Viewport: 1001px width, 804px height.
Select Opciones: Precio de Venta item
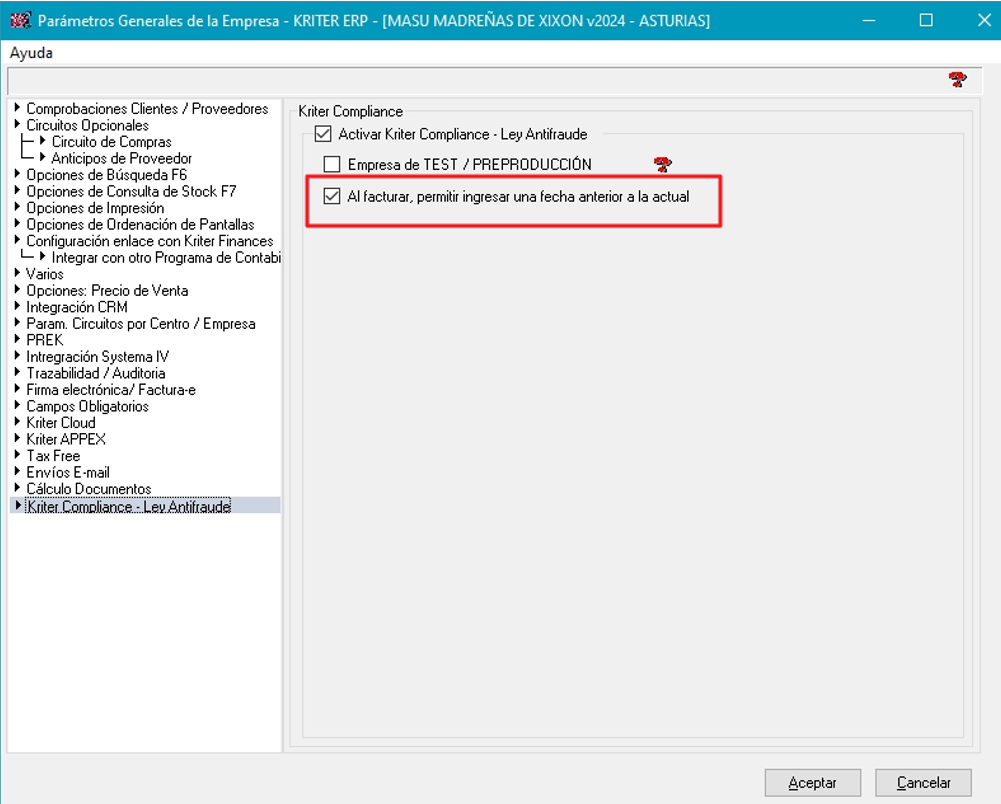point(107,291)
